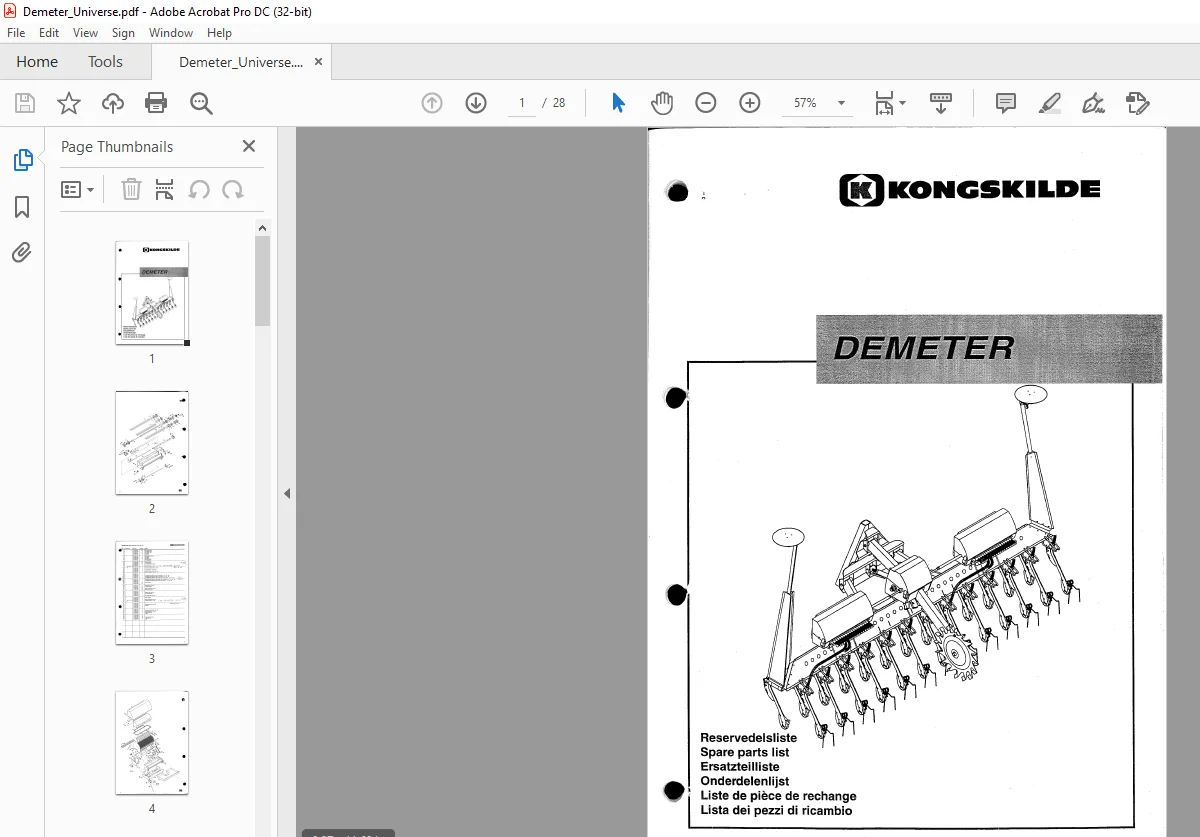The width and height of the screenshot is (1200, 837).
Task: Zoom in with the plus button
Action: [x=750, y=103]
